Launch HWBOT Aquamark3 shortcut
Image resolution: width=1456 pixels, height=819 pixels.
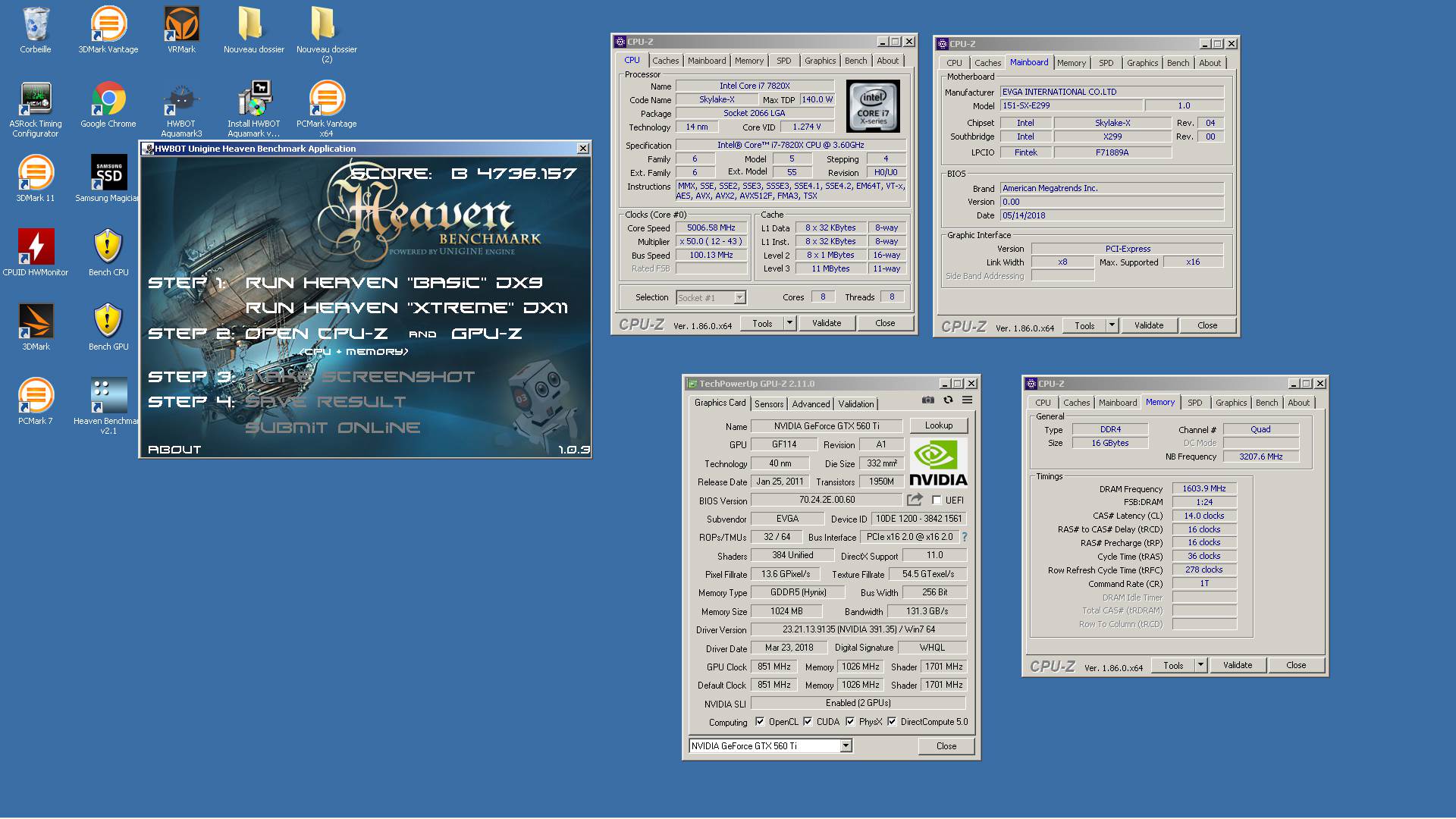point(181,109)
